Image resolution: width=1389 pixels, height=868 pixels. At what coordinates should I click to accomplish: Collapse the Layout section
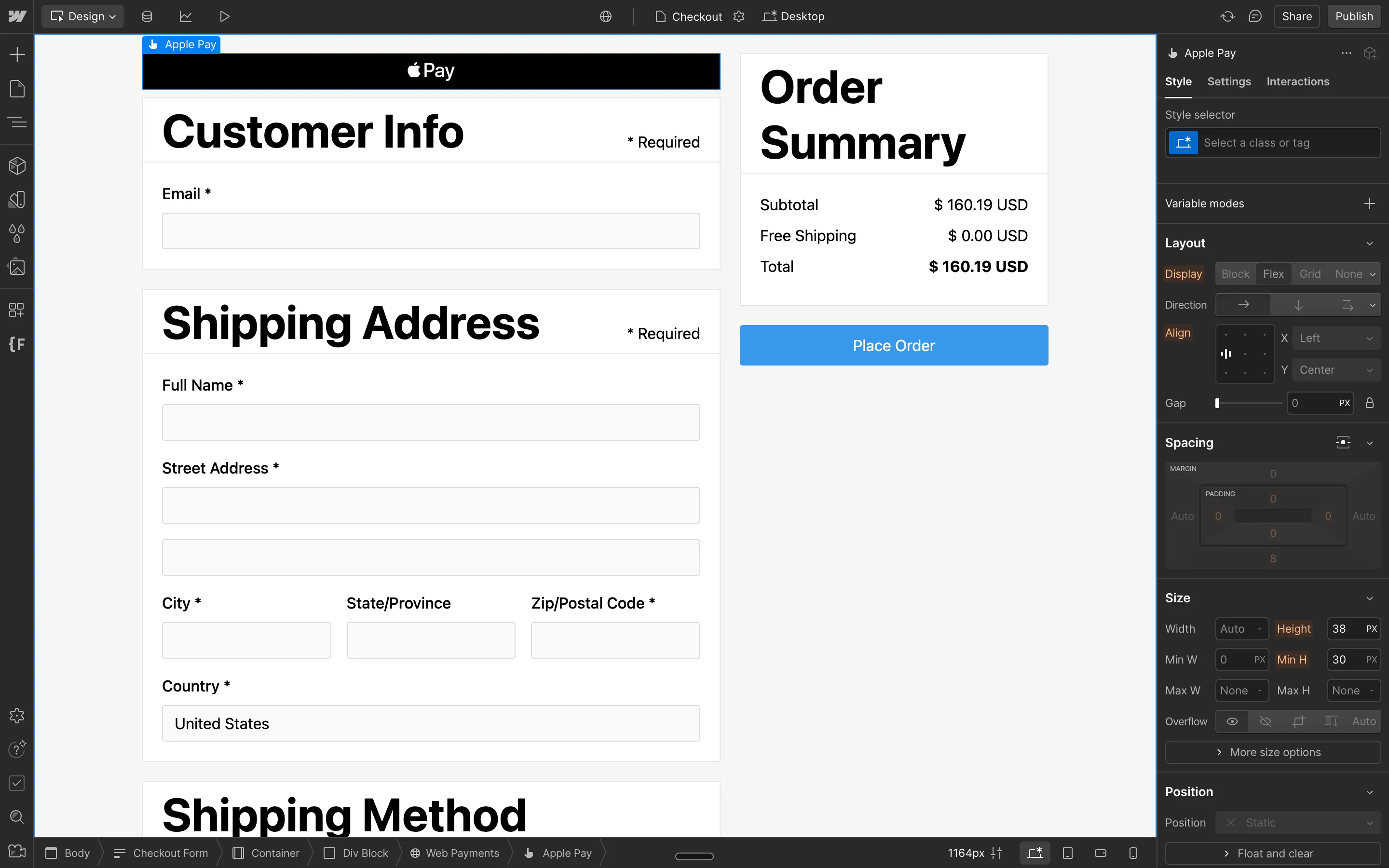click(x=1370, y=243)
